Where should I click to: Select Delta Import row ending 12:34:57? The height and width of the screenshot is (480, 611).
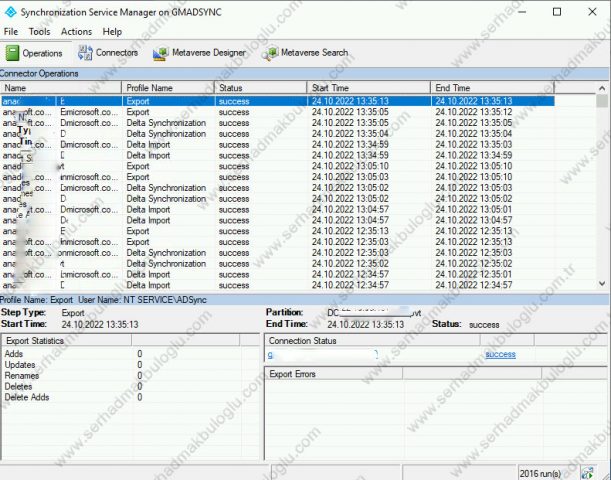[277, 285]
